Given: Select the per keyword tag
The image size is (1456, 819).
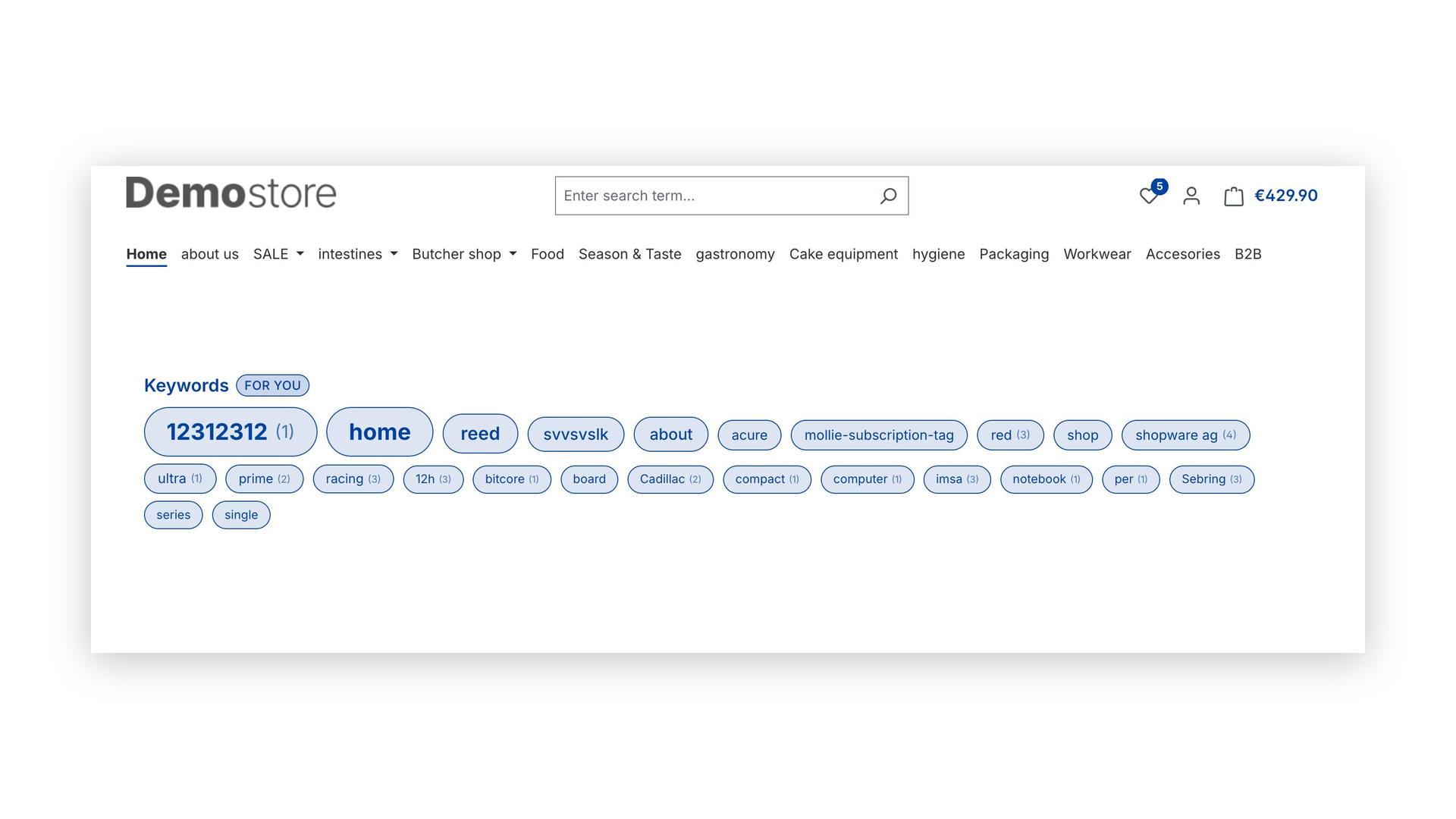Looking at the screenshot, I should (x=1131, y=479).
